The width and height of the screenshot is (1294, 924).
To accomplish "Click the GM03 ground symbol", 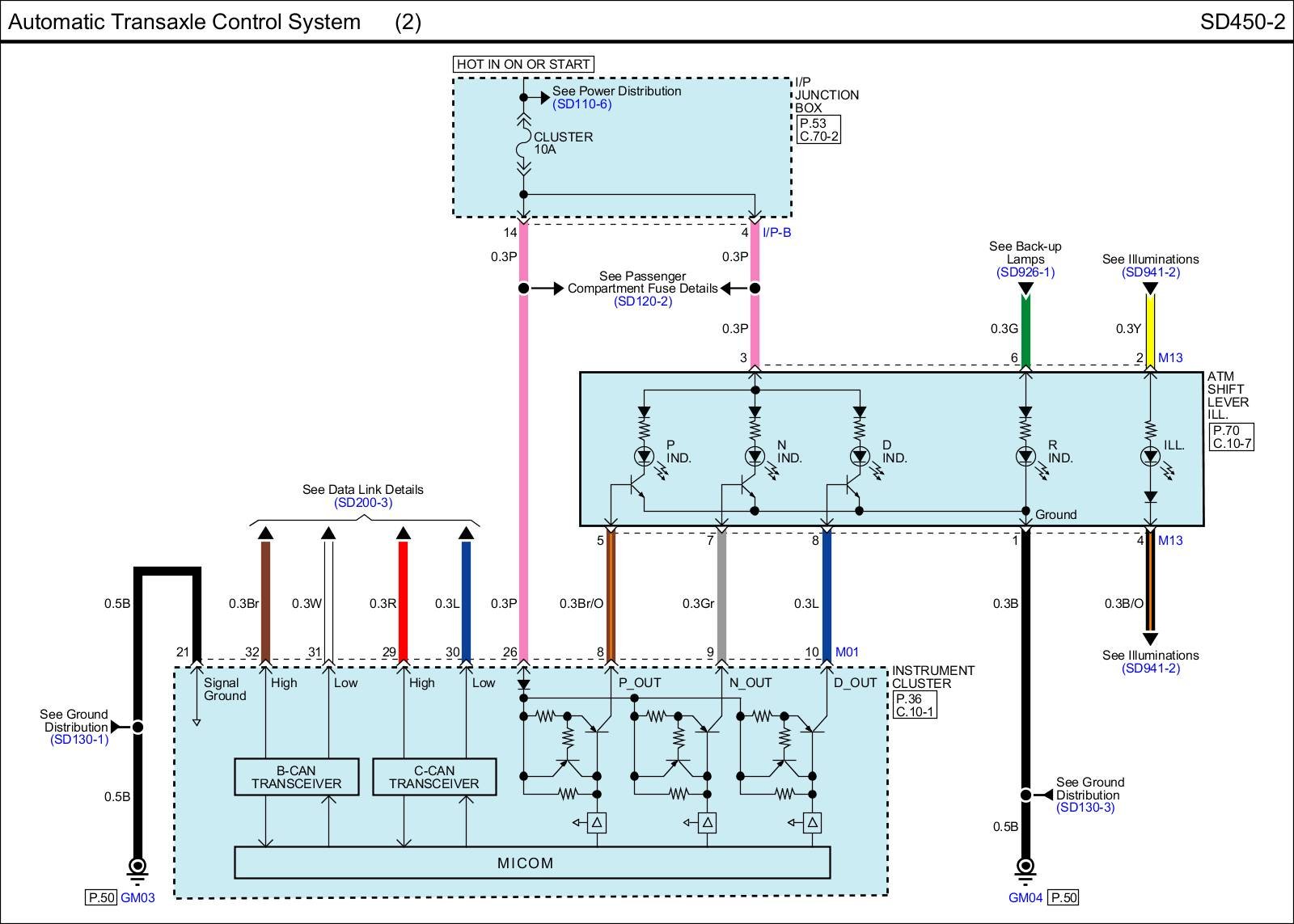I will pyautogui.click(x=137, y=867).
